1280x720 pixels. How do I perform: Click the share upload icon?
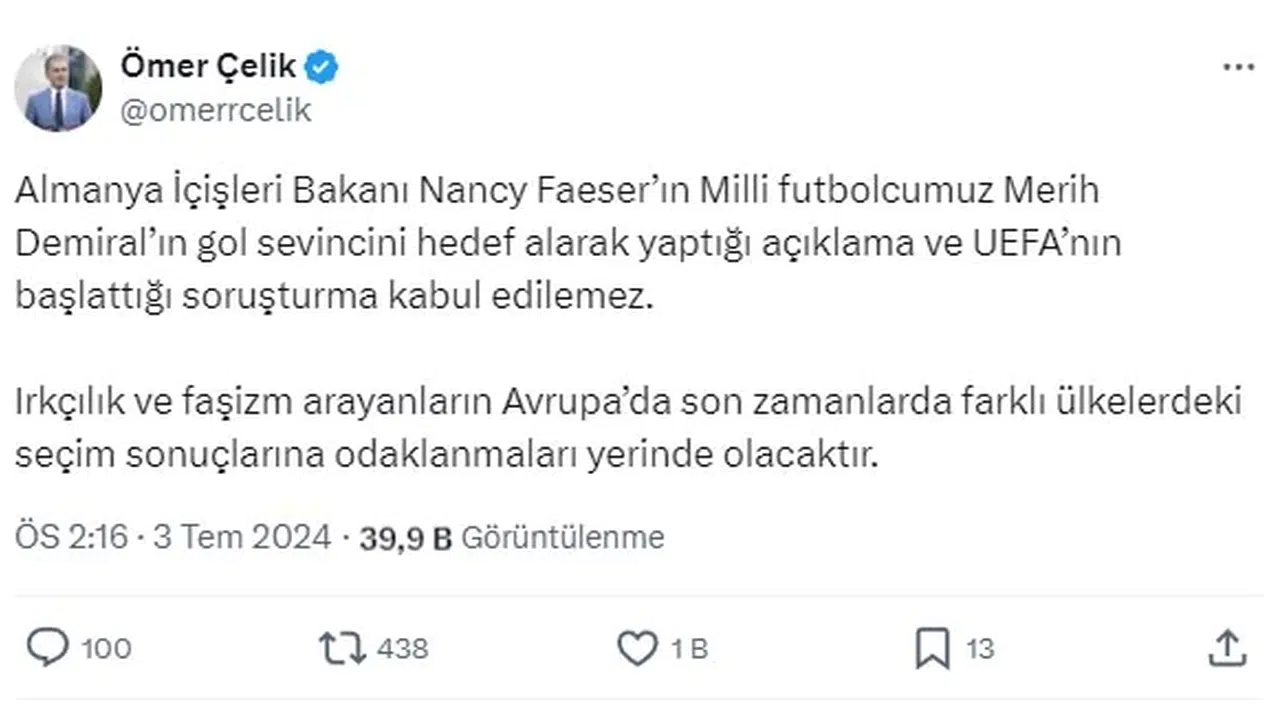click(1226, 649)
